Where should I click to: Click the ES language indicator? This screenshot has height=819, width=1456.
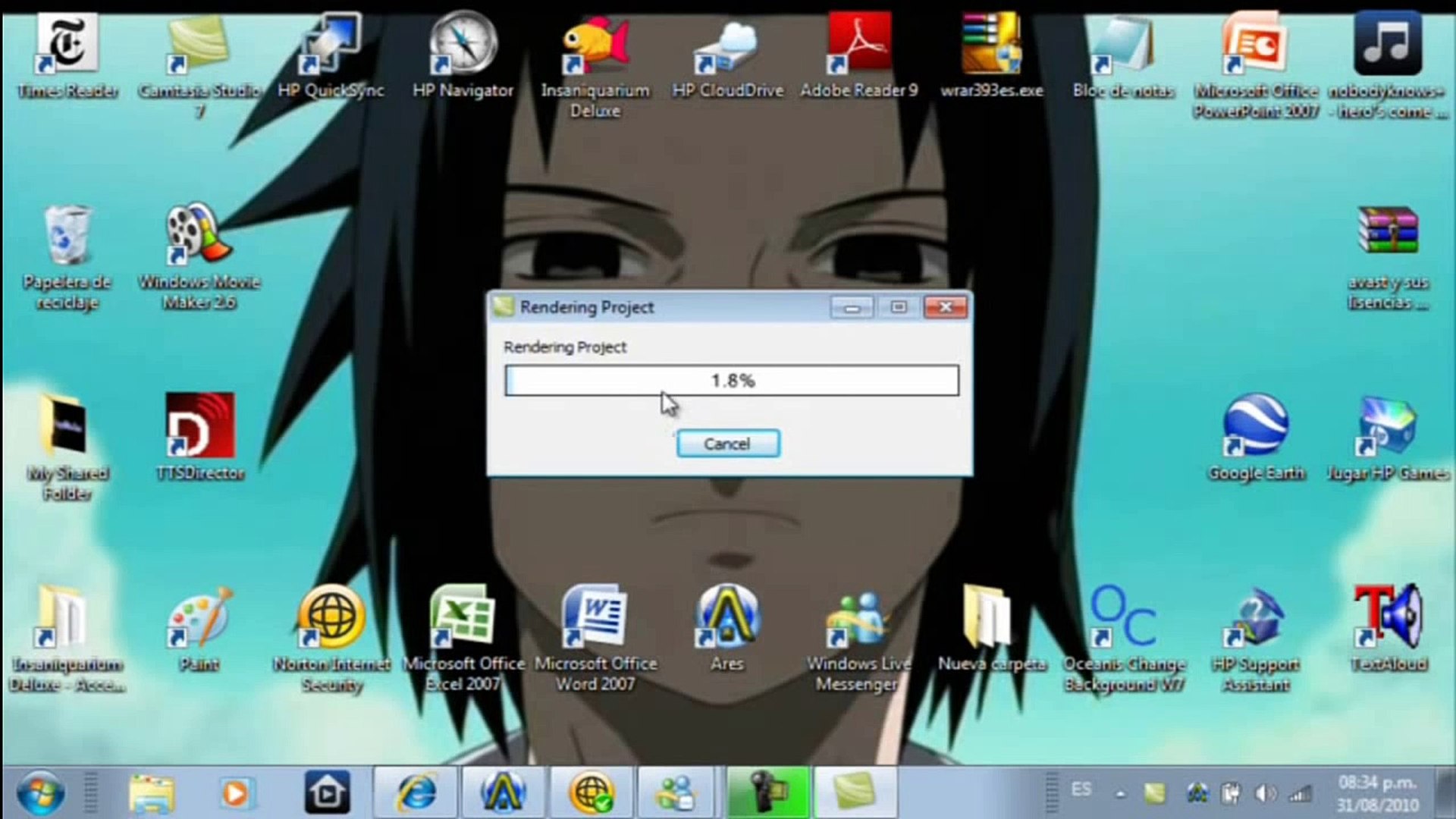pyautogui.click(x=1081, y=789)
